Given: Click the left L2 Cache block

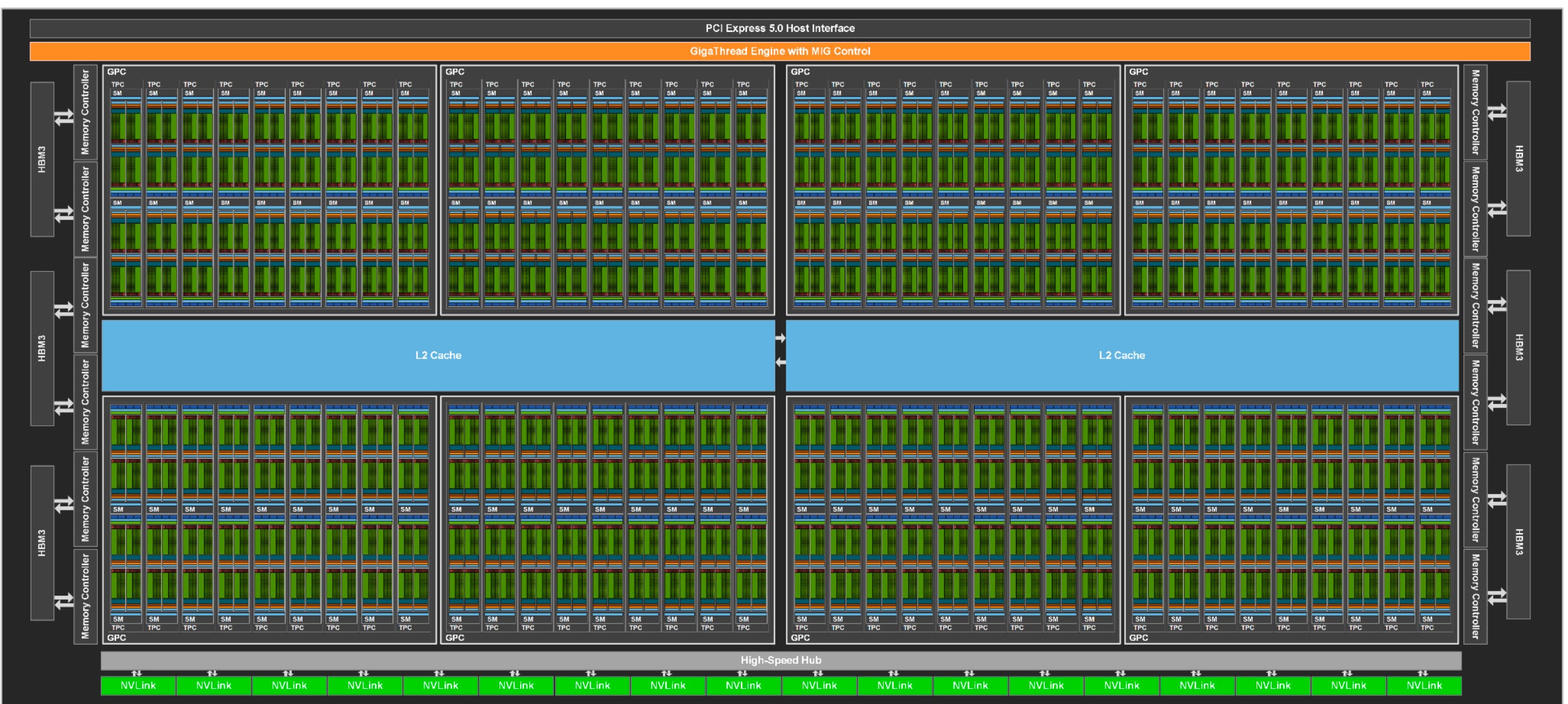Looking at the screenshot, I should (x=439, y=354).
